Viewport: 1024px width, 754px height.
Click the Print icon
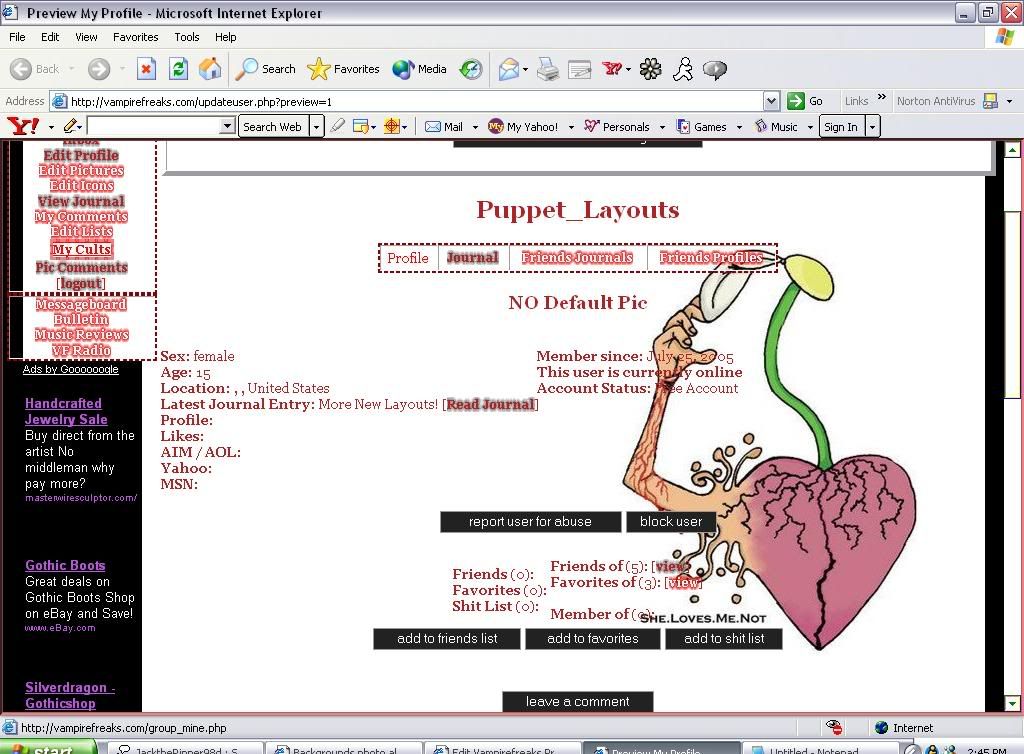(548, 69)
